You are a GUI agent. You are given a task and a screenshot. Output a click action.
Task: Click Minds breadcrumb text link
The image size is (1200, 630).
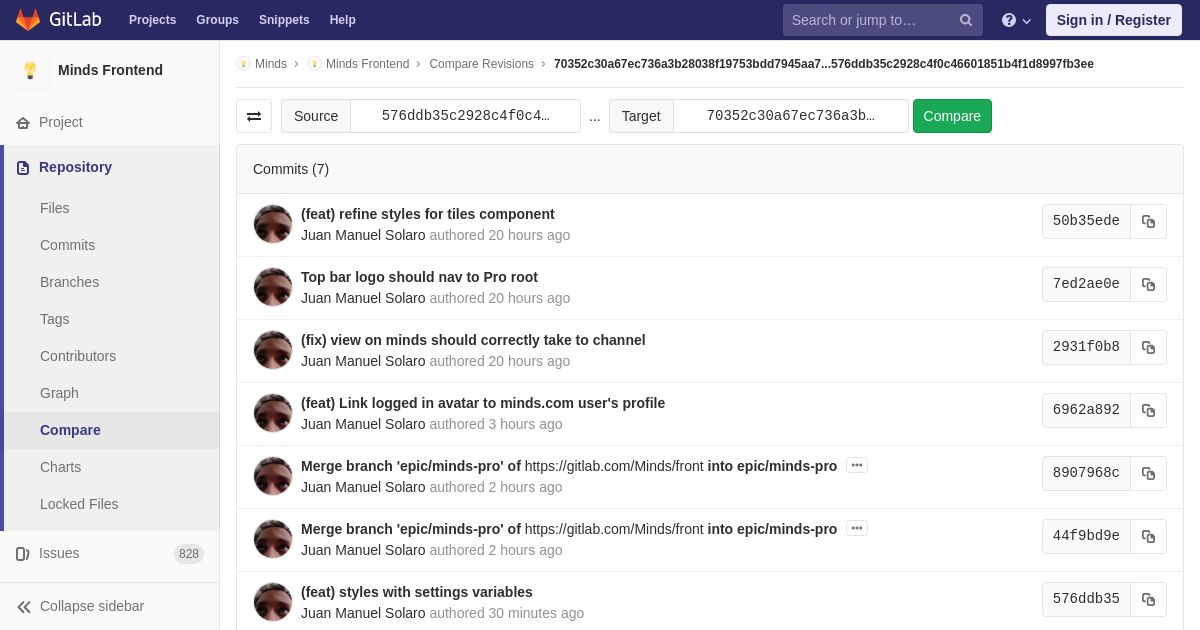tap(271, 64)
